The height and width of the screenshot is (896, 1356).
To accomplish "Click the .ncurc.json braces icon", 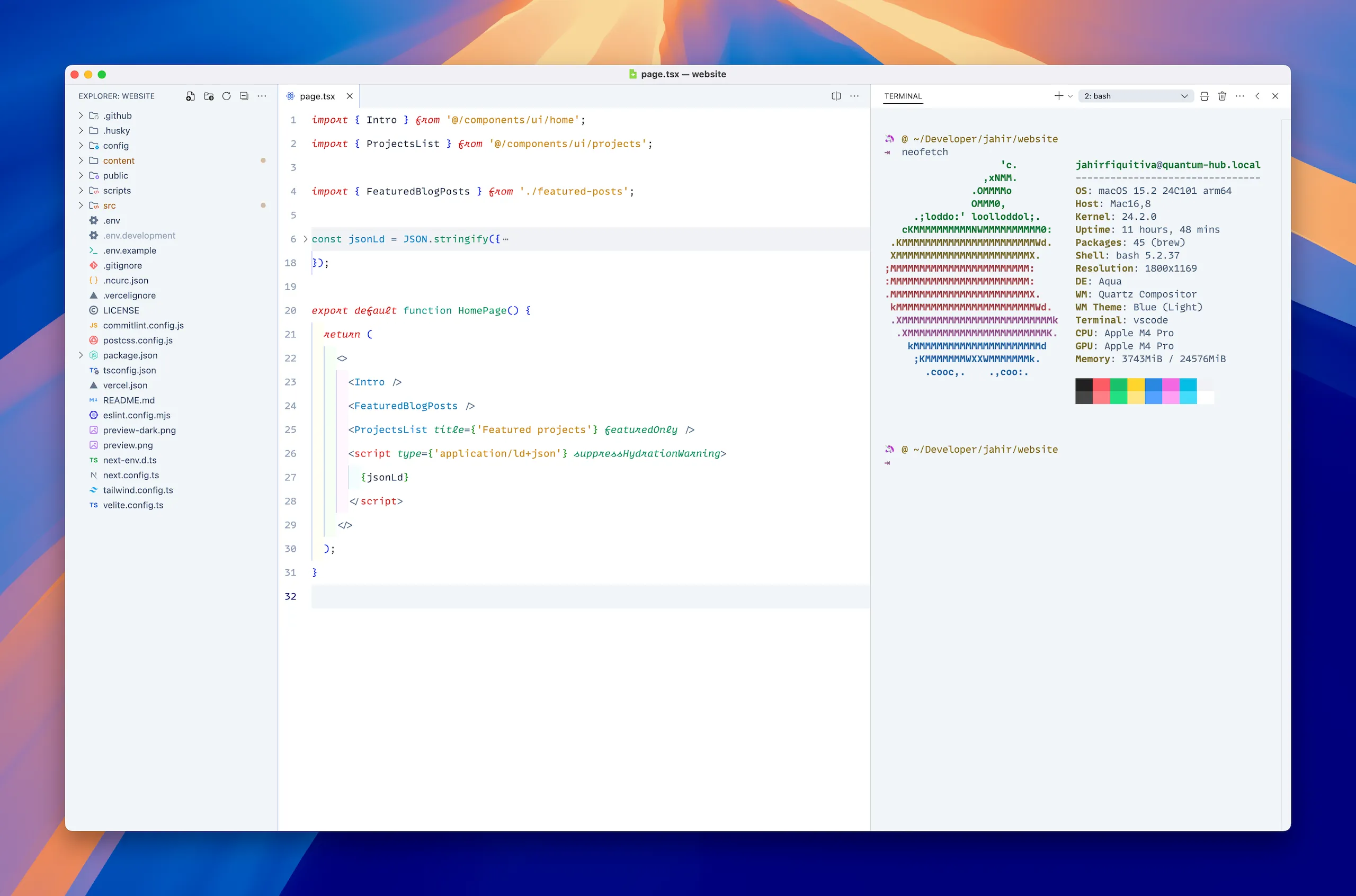I will [x=94, y=280].
